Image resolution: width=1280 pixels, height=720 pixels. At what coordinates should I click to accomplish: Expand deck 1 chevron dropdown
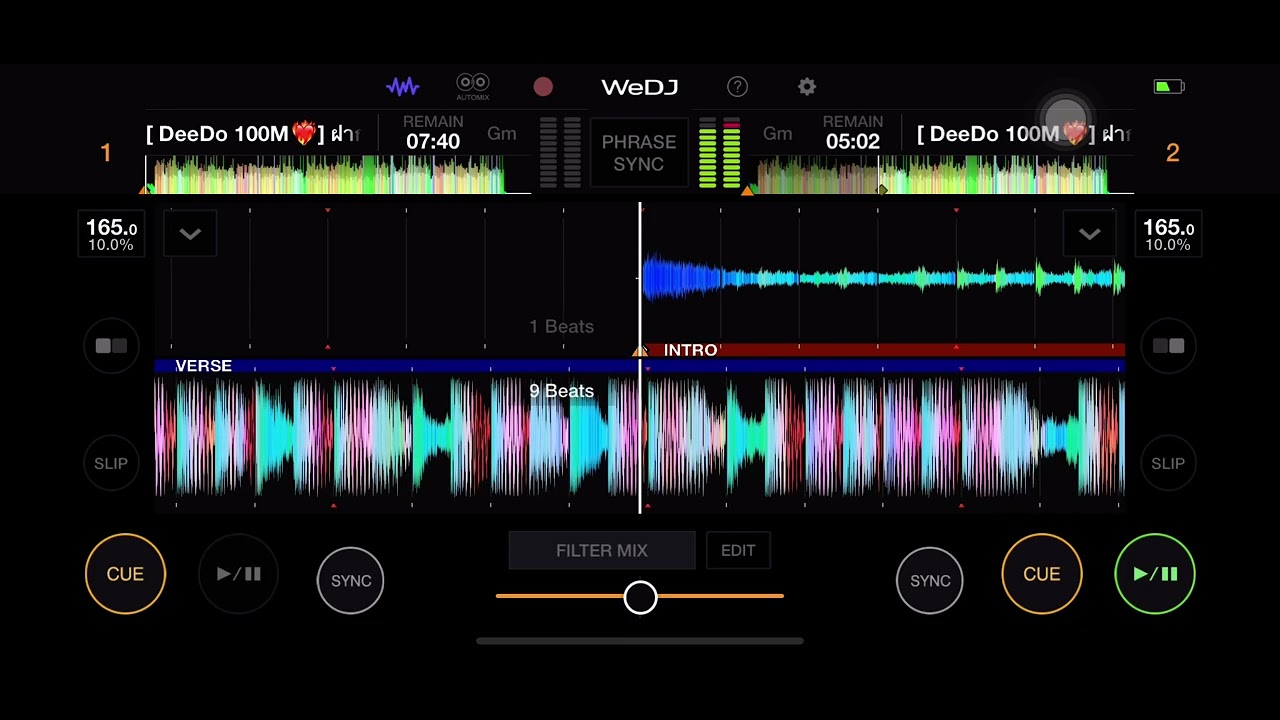point(190,234)
